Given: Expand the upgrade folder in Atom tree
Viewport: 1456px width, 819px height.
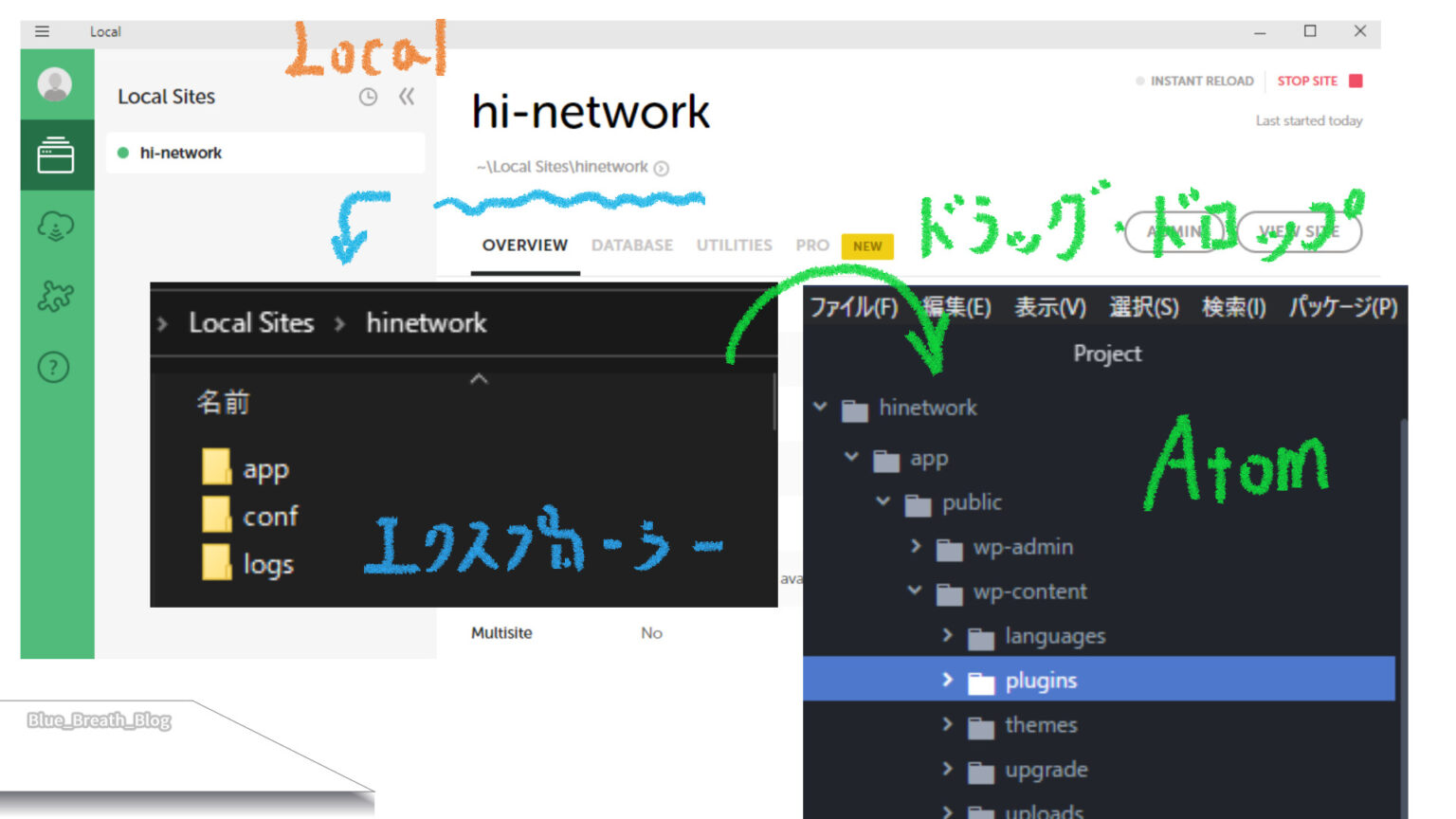Looking at the screenshot, I should (947, 769).
